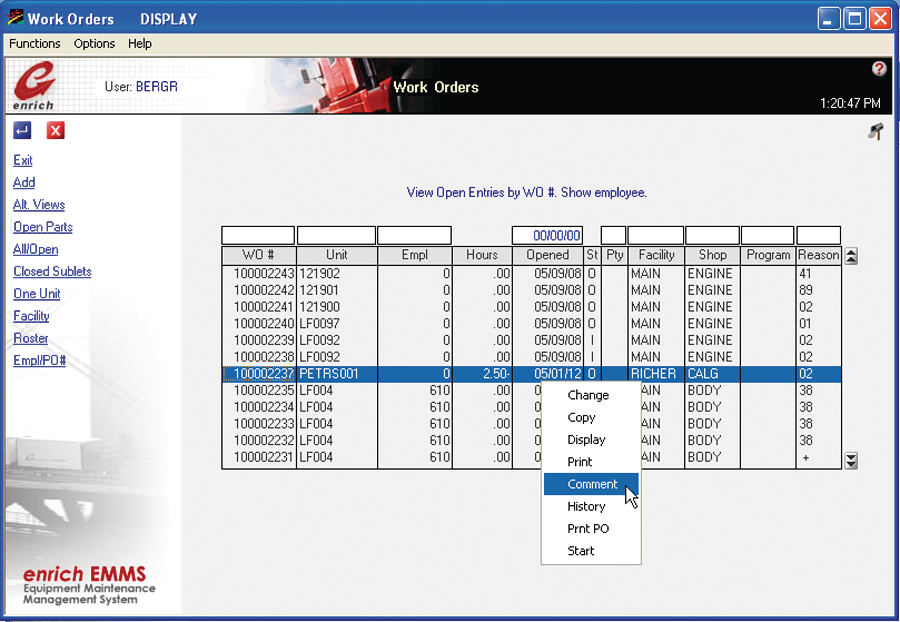Open the Options menu

[93, 43]
